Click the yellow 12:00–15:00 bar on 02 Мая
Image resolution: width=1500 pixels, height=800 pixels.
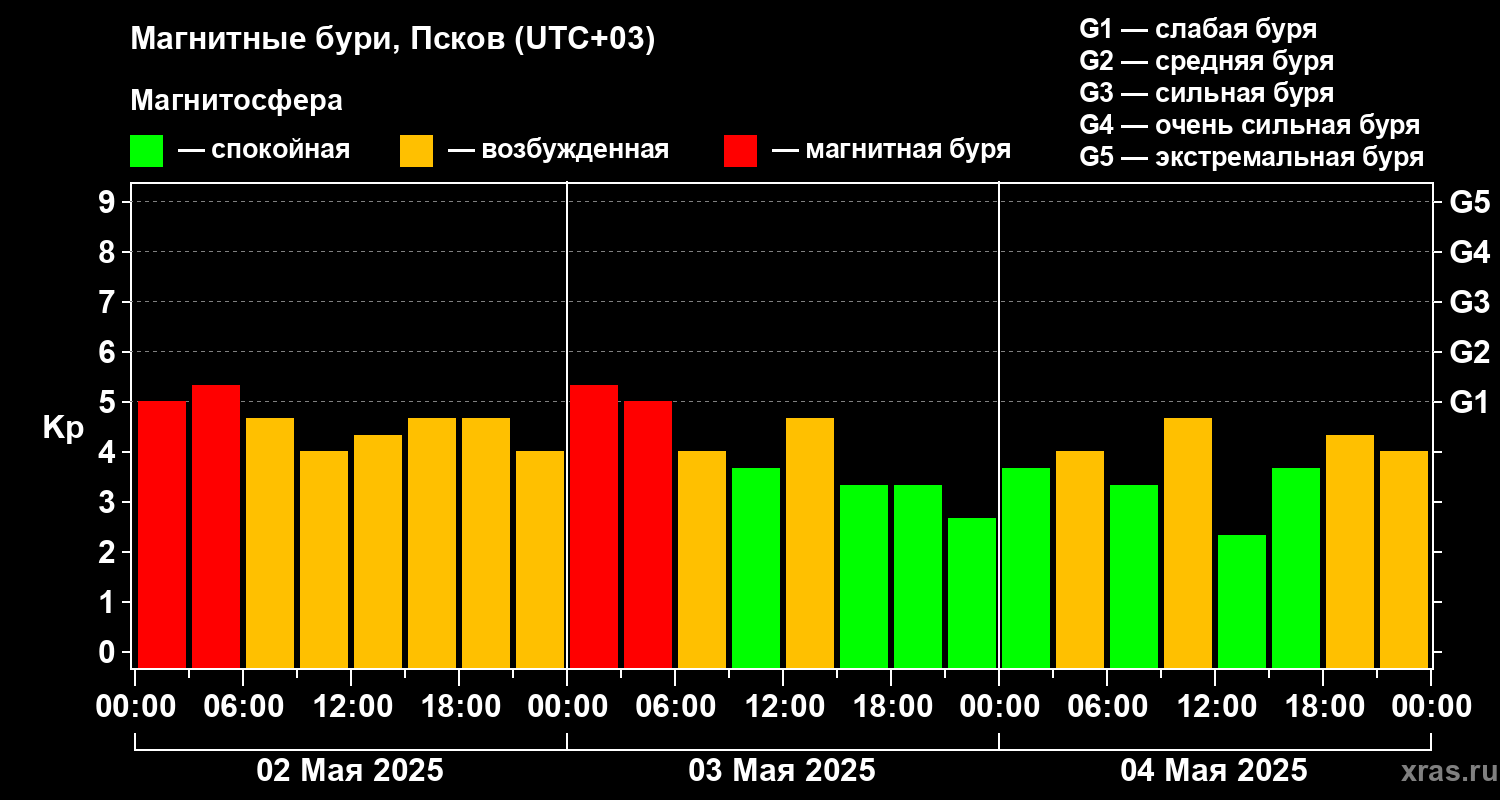coord(378,551)
